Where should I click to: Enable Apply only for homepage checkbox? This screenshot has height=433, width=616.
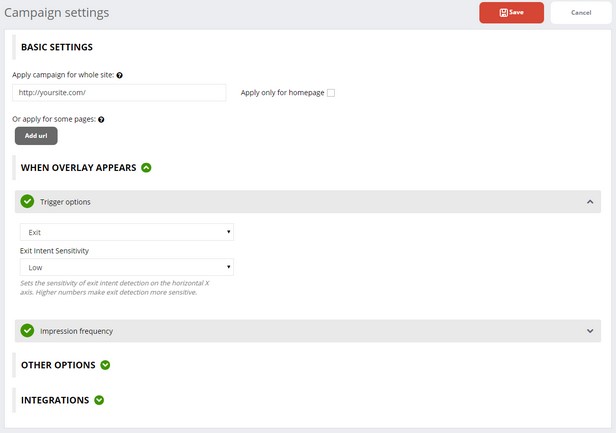click(x=331, y=93)
